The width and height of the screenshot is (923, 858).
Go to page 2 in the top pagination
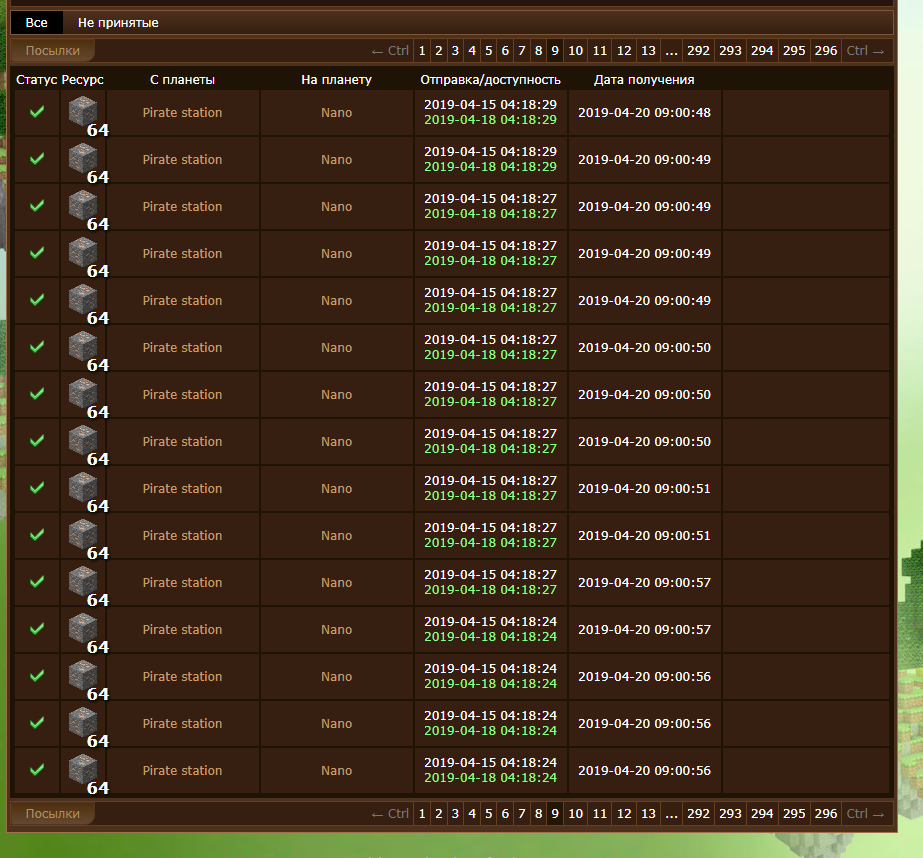(x=438, y=51)
